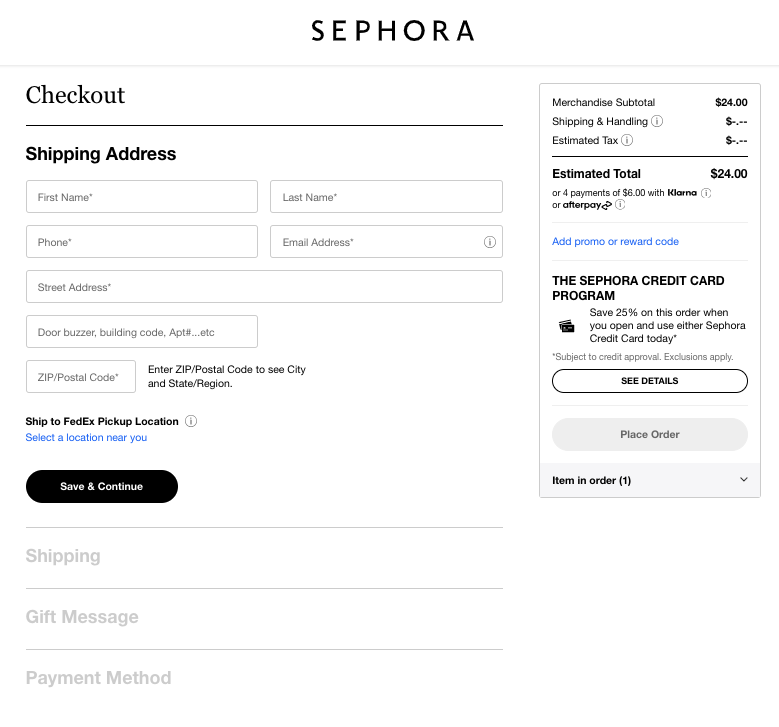Click the Klarna payments info icon
Screen dimensions: 779x727
pos(706,193)
